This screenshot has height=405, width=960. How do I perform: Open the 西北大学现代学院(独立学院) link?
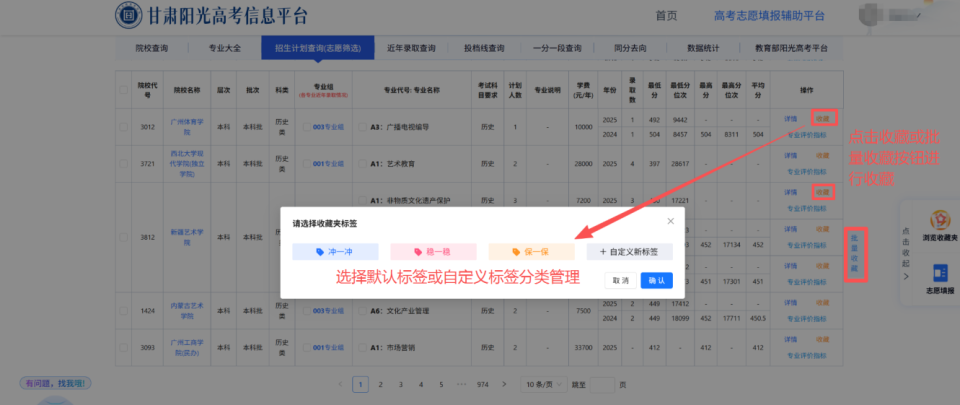(187, 163)
